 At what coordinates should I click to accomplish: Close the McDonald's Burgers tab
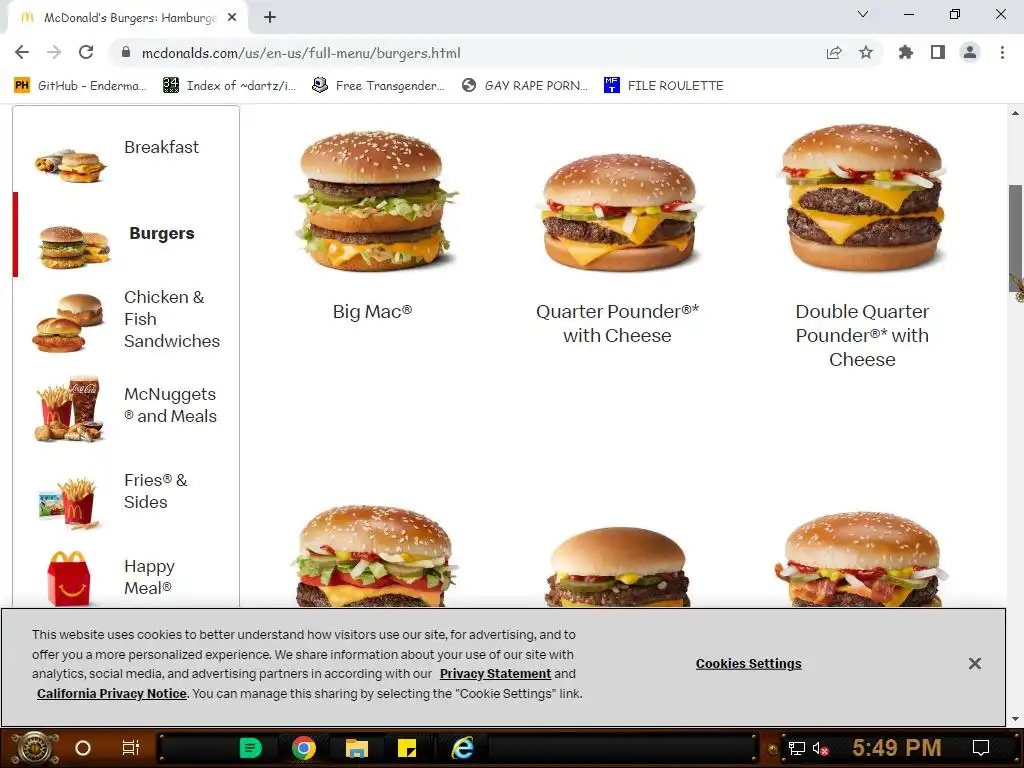(232, 18)
